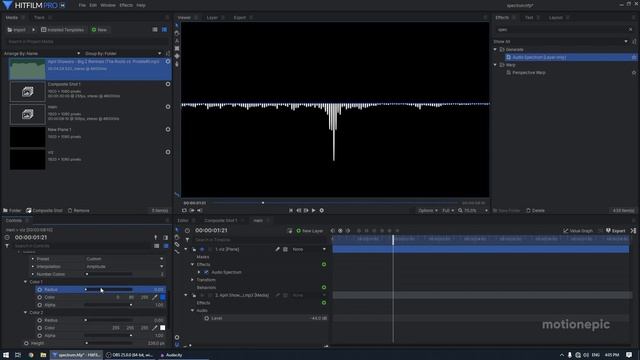Collapse the Color 2 group
The width and height of the screenshot is (640, 360).
click(x=26, y=313)
